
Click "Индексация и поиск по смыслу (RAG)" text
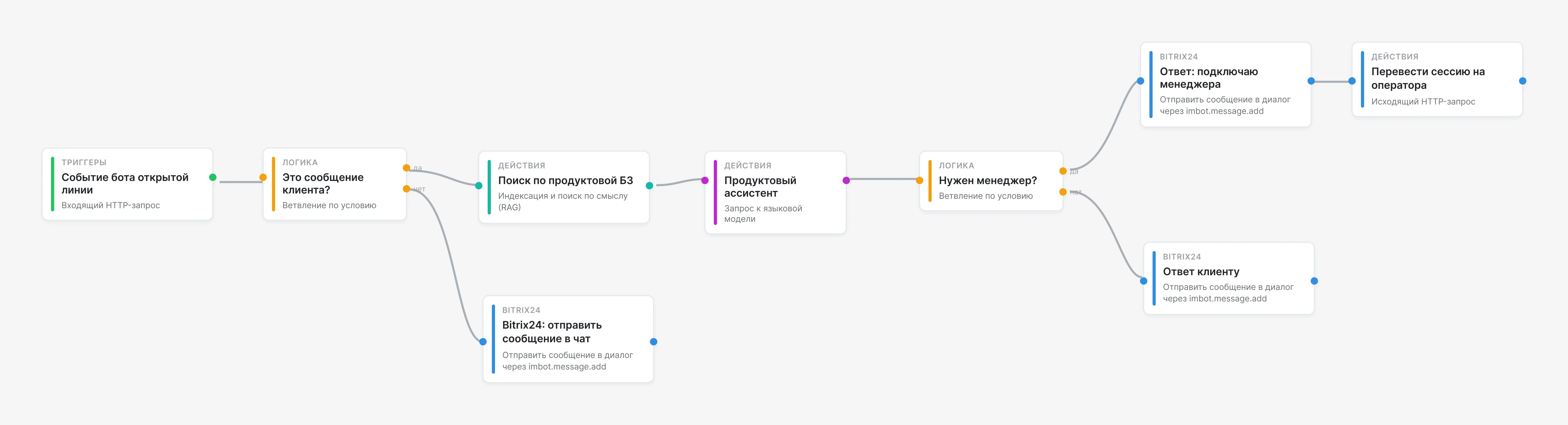563,202
